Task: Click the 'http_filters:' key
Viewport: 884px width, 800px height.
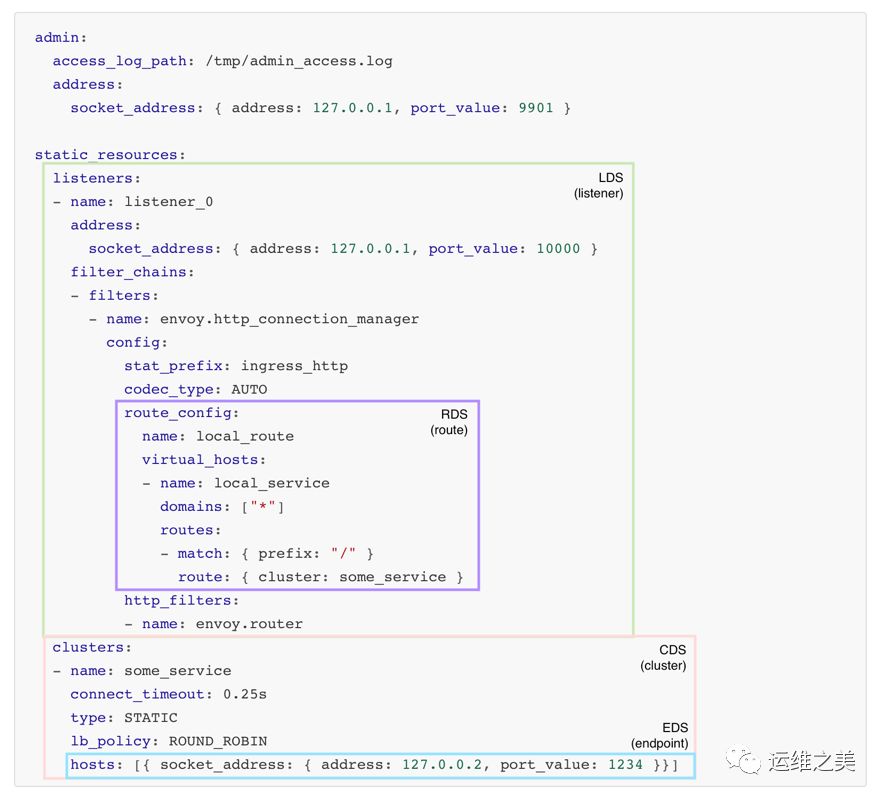Action: coord(182,601)
